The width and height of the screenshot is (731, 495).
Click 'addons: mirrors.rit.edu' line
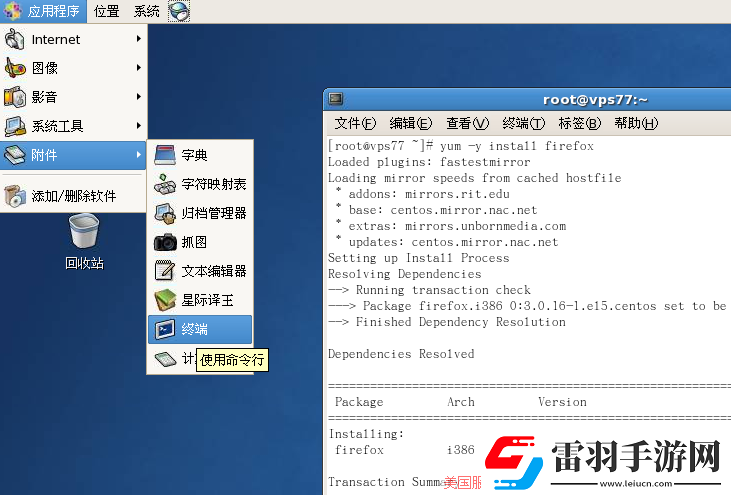click(429, 194)
